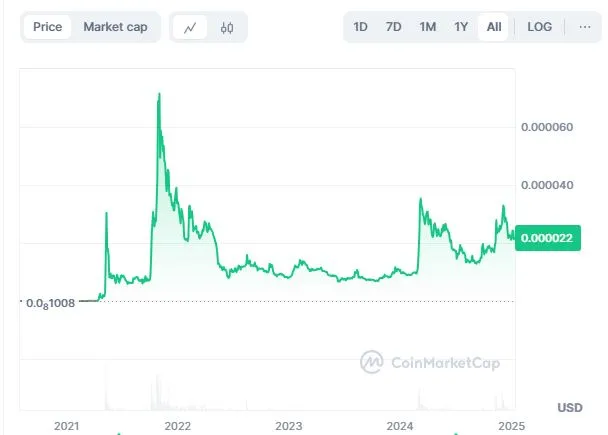Image resolution: width=608 pixels, height=435 pixels.
Task: Switch to the Market cap tab
Action: pos(115,27)
